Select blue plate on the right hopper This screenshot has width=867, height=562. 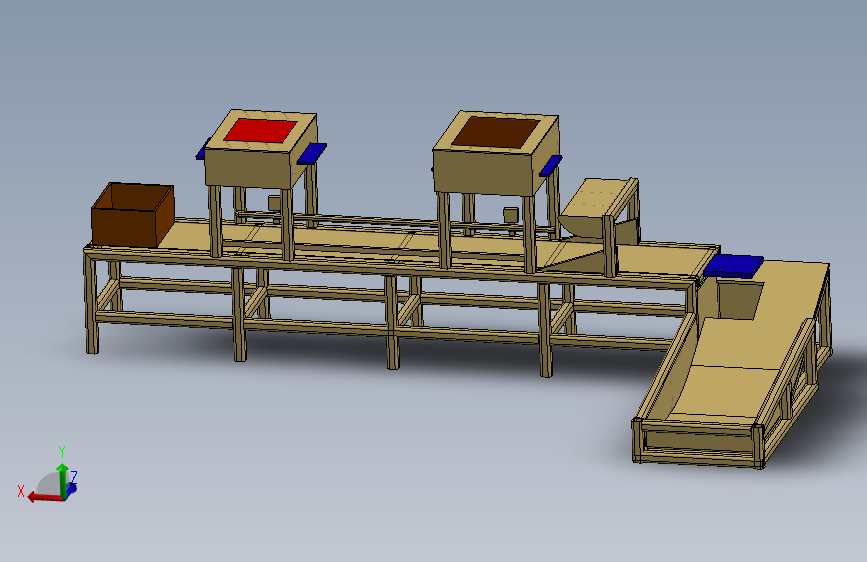tap(551, 165)
